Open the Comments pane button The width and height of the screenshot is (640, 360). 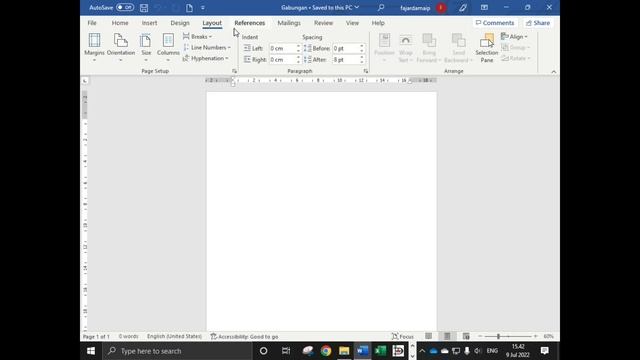coord(495,23)
